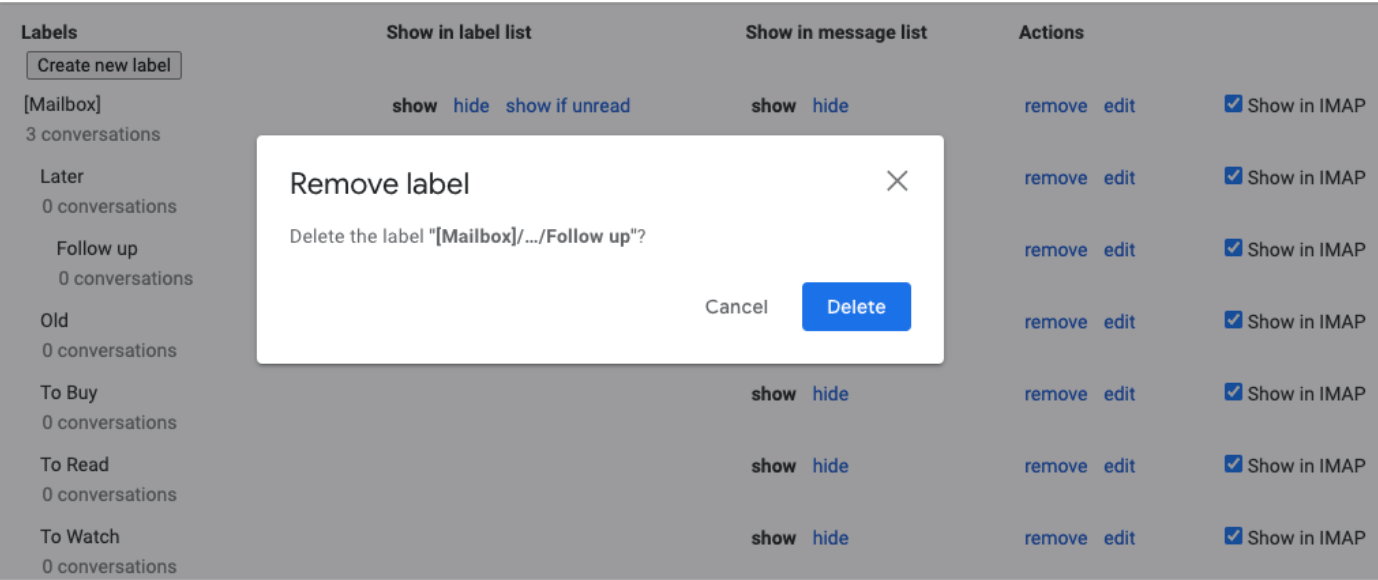The height and width of the screenshot is (580, 1378).
Task: Close the Remove label dialog with X
Action: pos(897,181)
